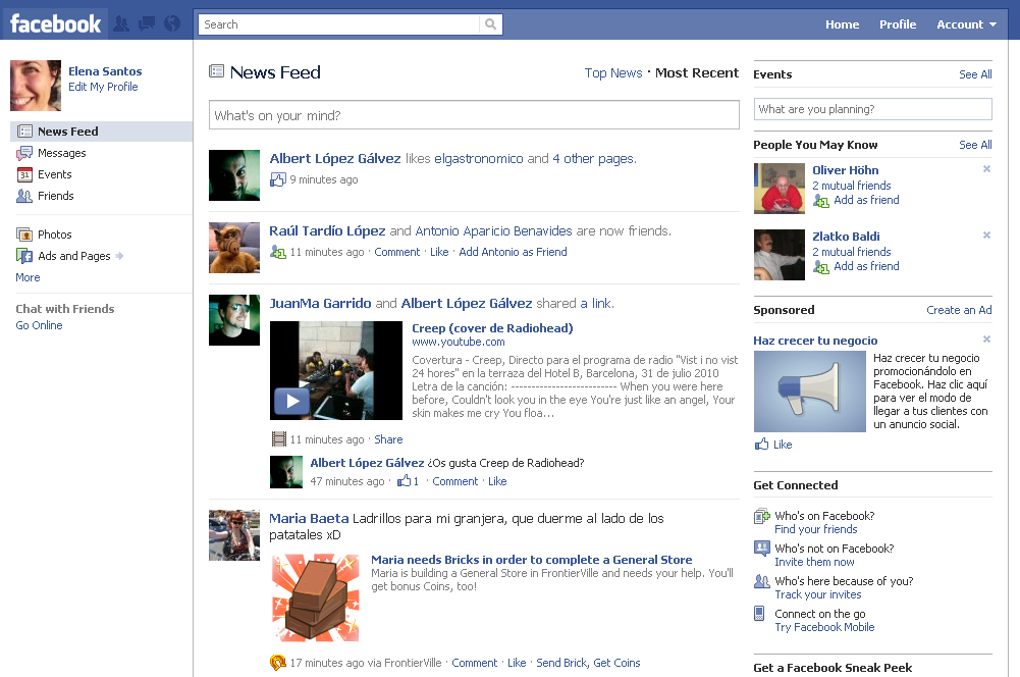Click Send Brick, Get Coins link

[x=588, y=663]
